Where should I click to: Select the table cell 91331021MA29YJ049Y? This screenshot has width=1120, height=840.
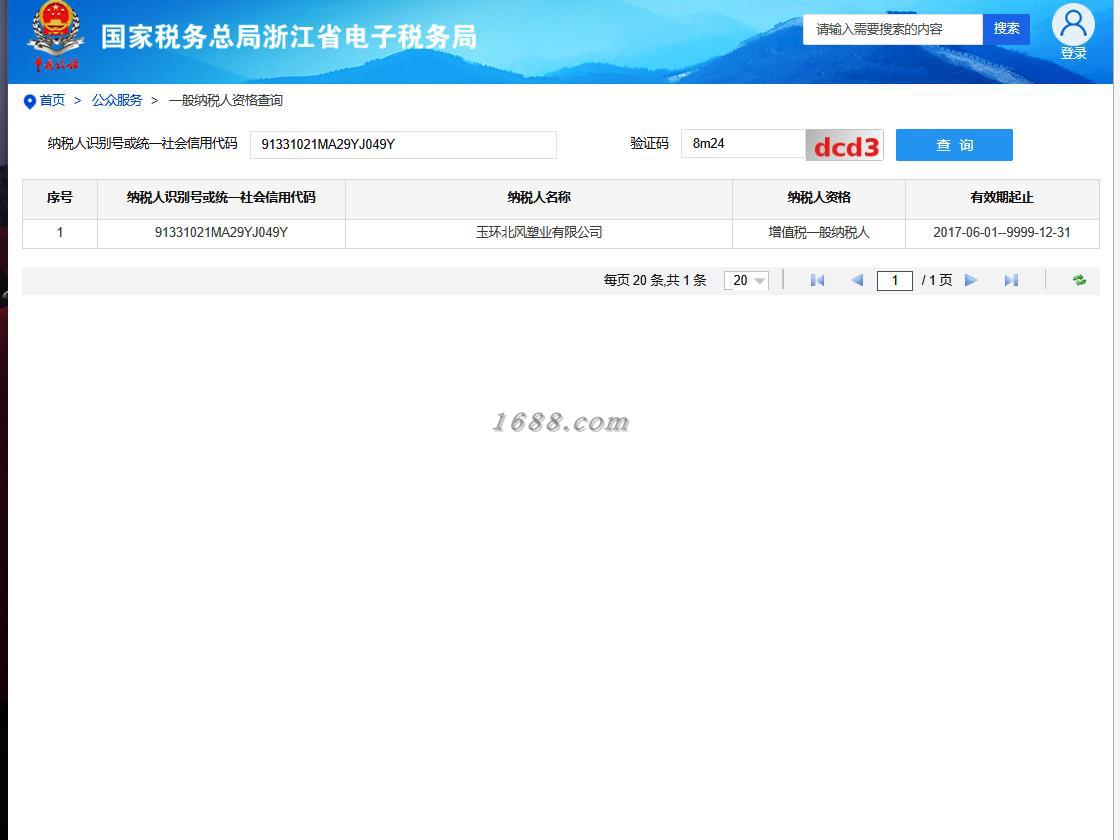point(221,233)
